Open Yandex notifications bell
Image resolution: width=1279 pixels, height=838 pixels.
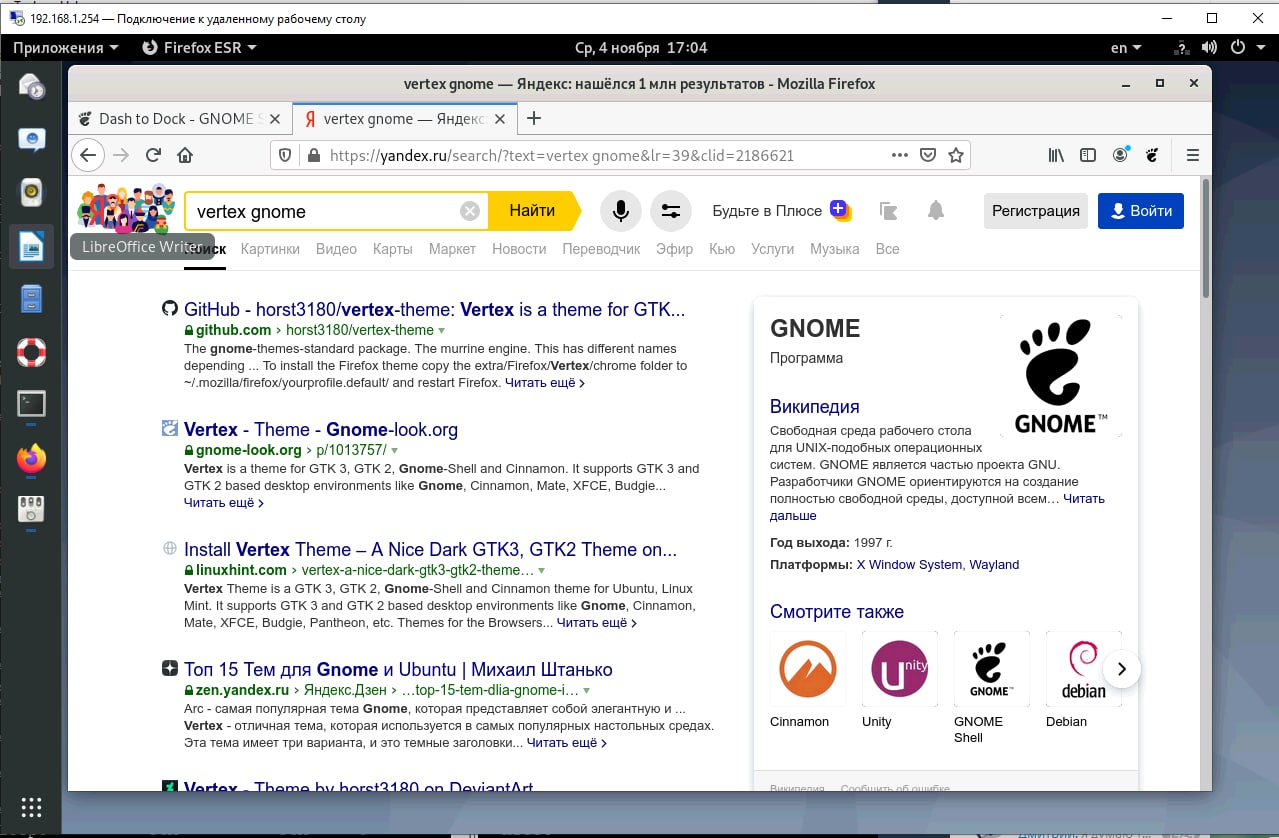tap(936, 211)
